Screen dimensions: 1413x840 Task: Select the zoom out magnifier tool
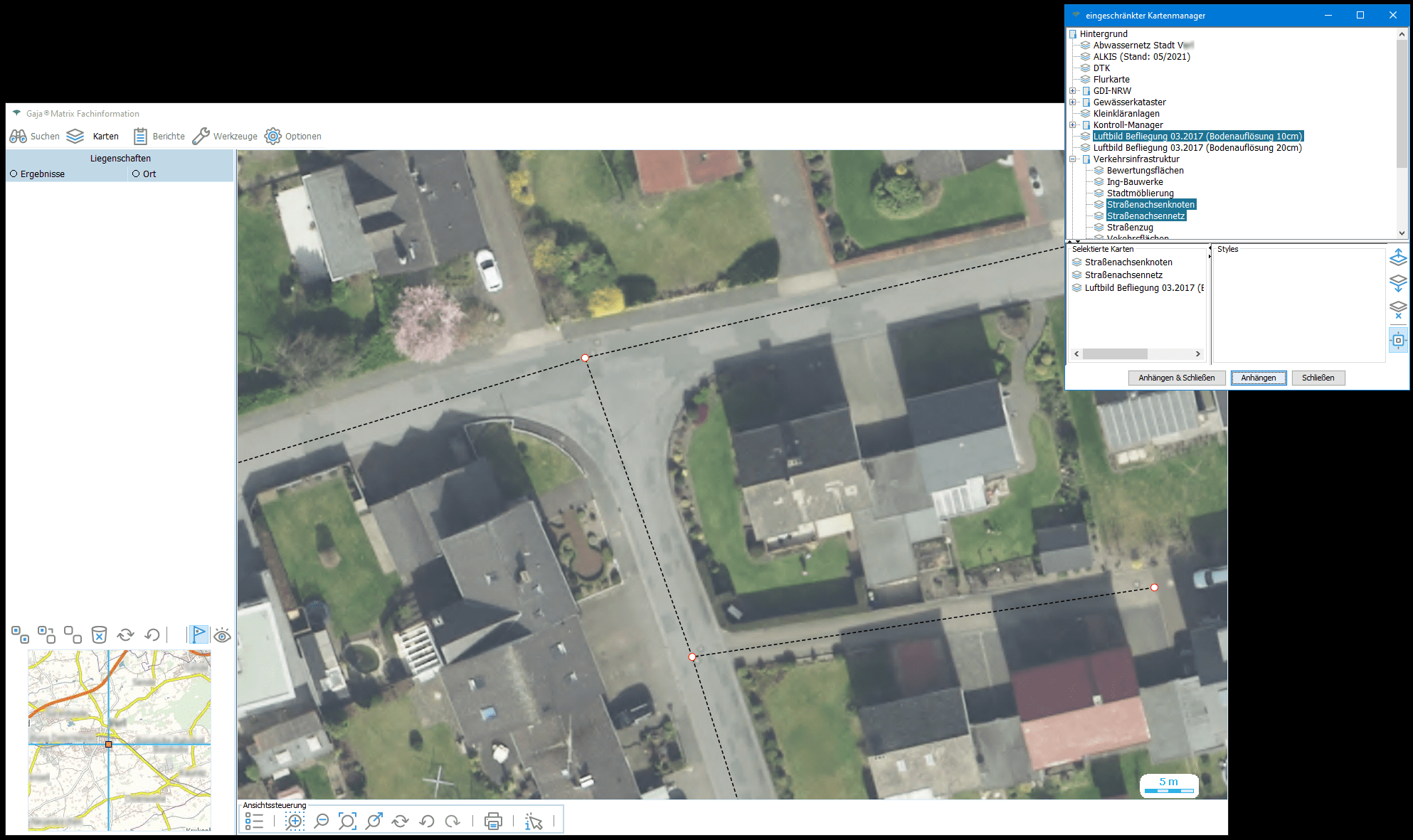click(322, 822)
